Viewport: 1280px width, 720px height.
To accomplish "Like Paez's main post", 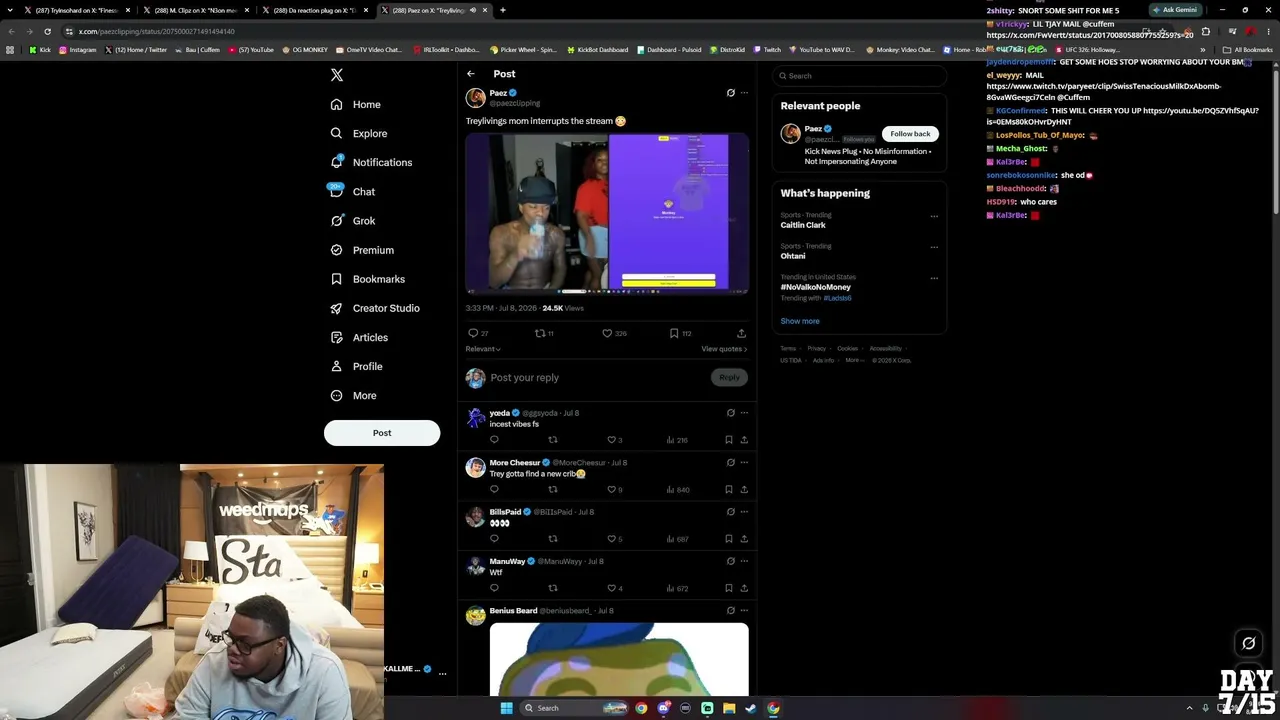I will click(607, 333).
